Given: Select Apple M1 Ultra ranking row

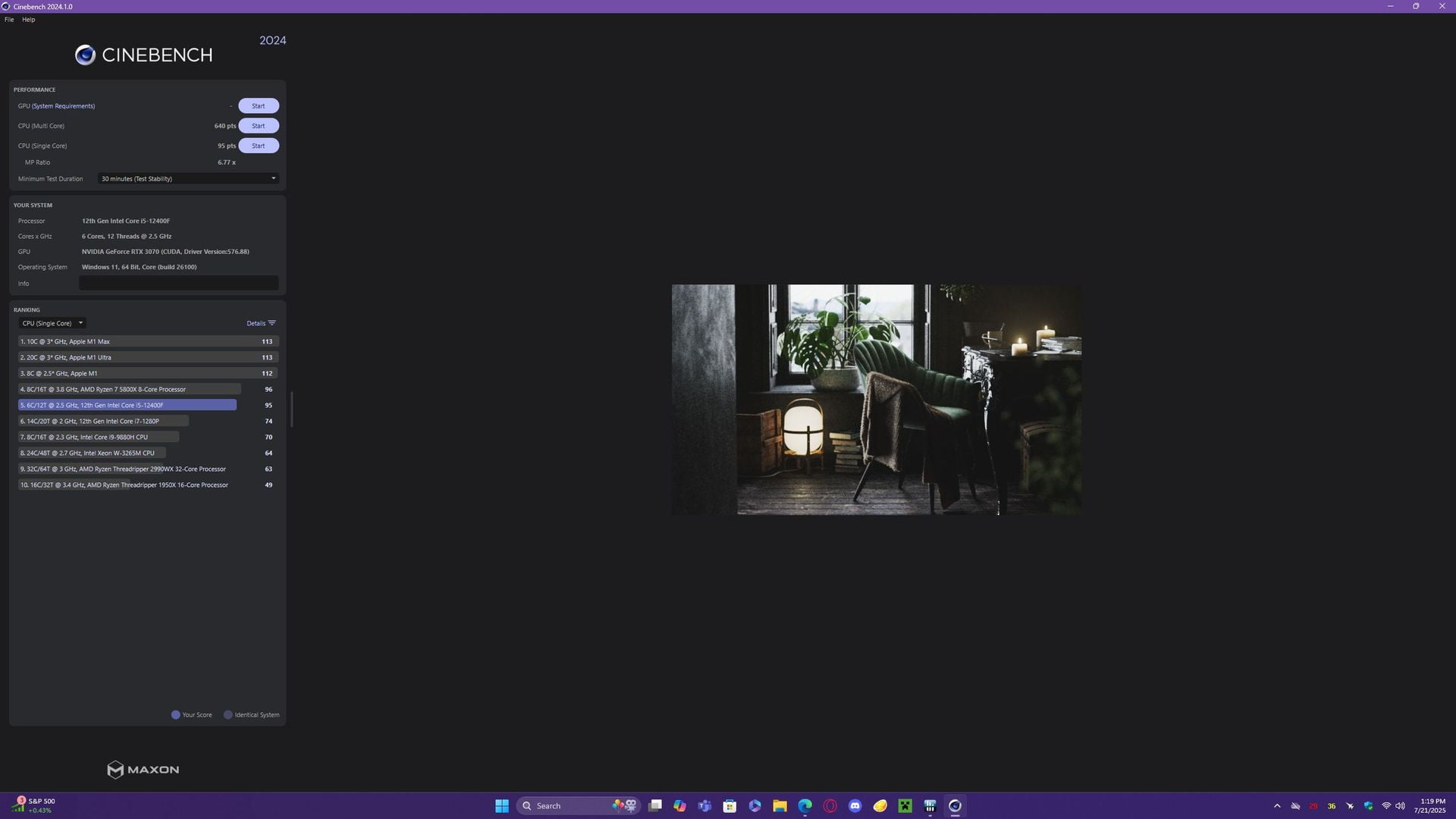Looking at the screenshot, I should click(x=148, y=357).
